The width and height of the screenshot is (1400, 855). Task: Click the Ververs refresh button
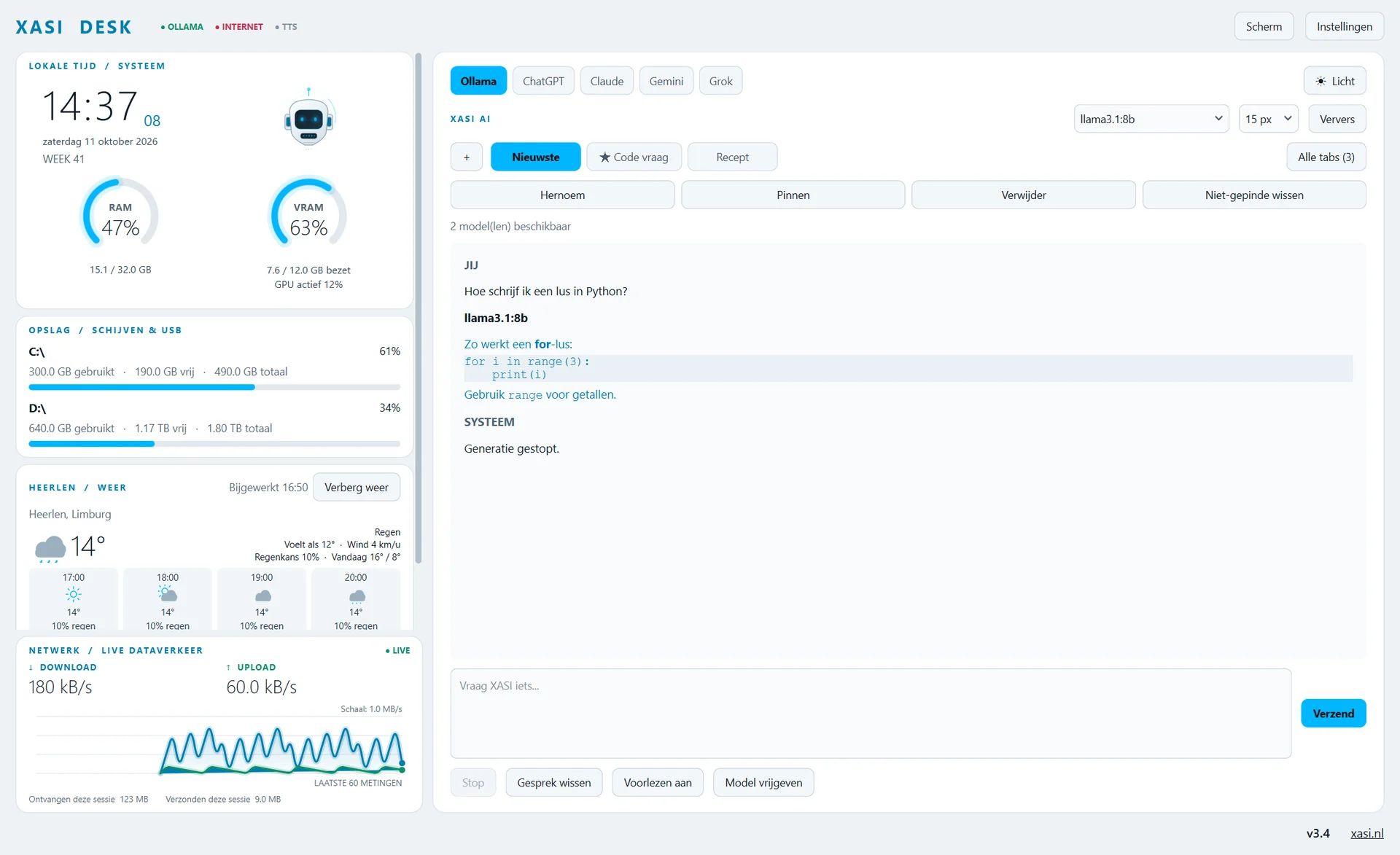1337,119
